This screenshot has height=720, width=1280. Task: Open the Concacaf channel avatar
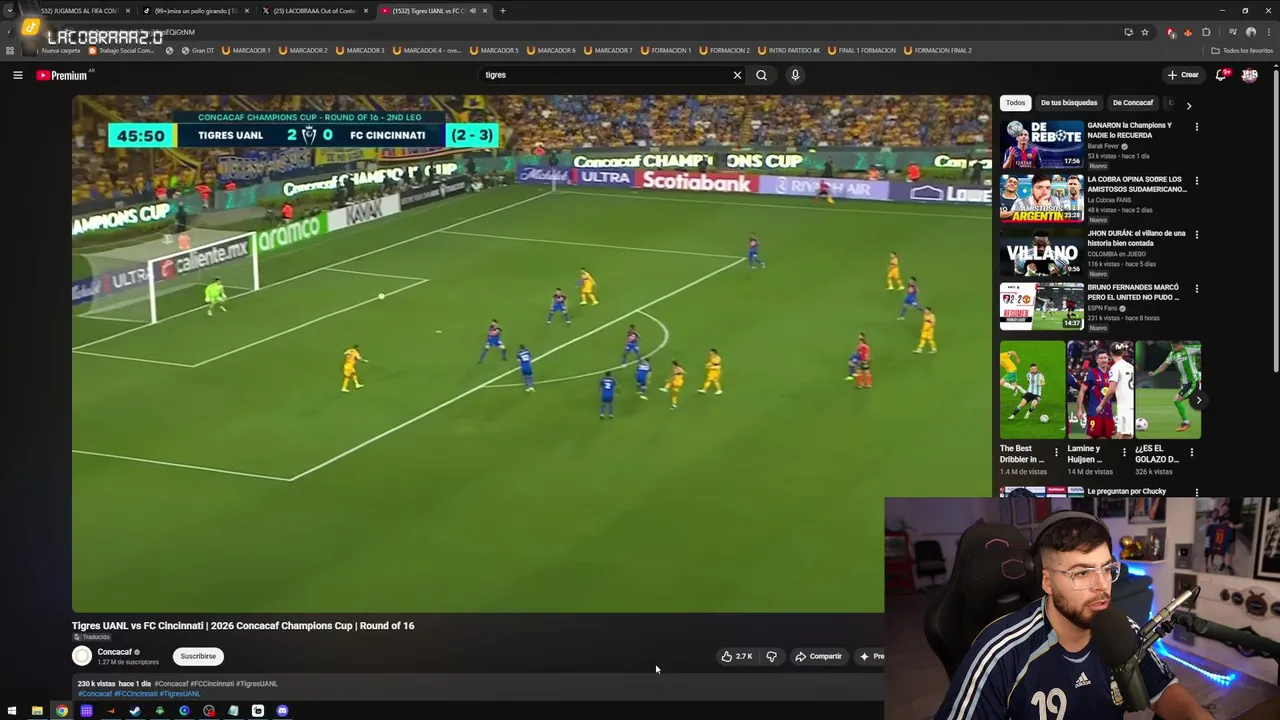click(x=82, y=656)
